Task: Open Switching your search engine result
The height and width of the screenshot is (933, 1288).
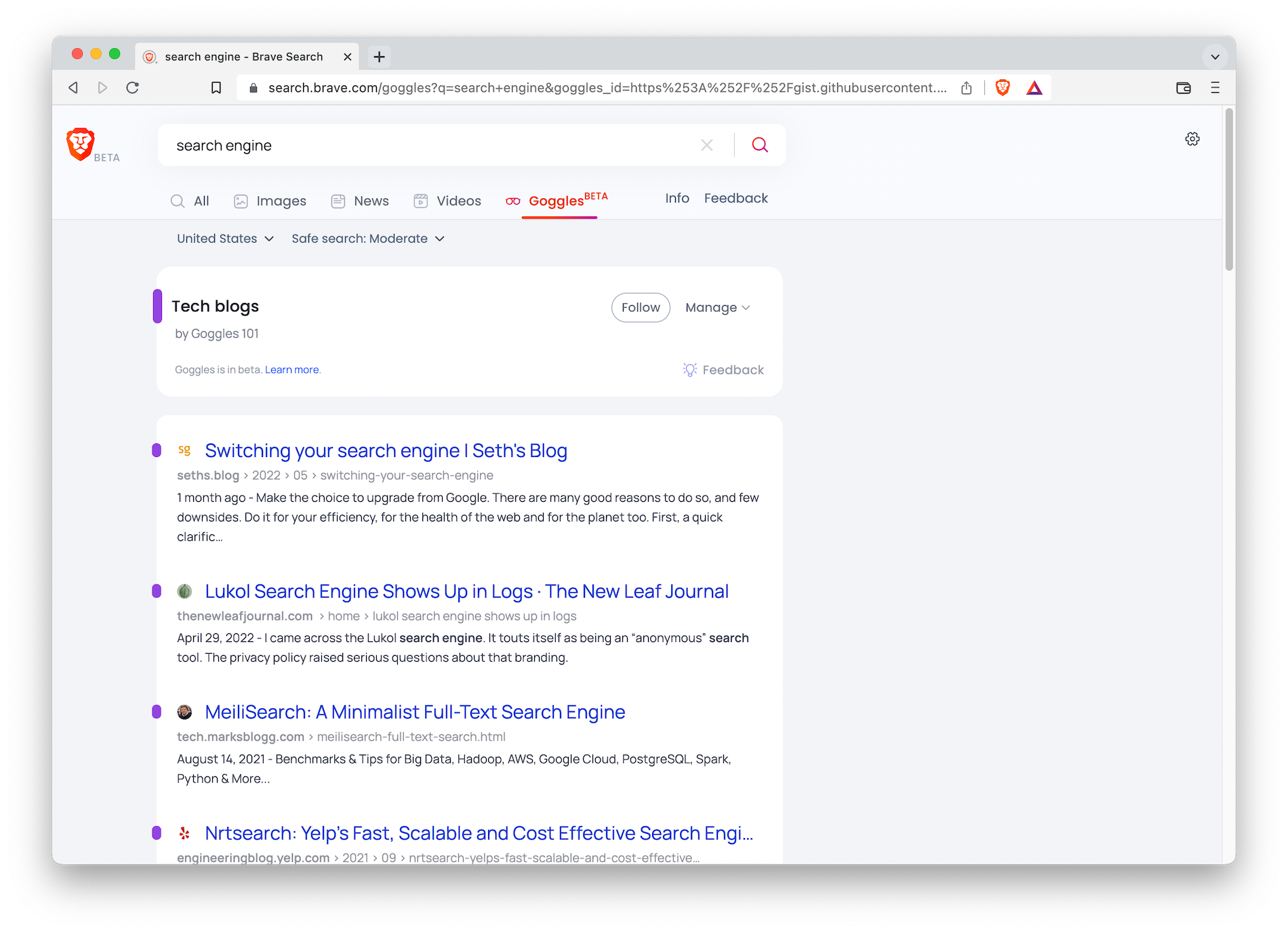Action: click(x=386, y=451)
